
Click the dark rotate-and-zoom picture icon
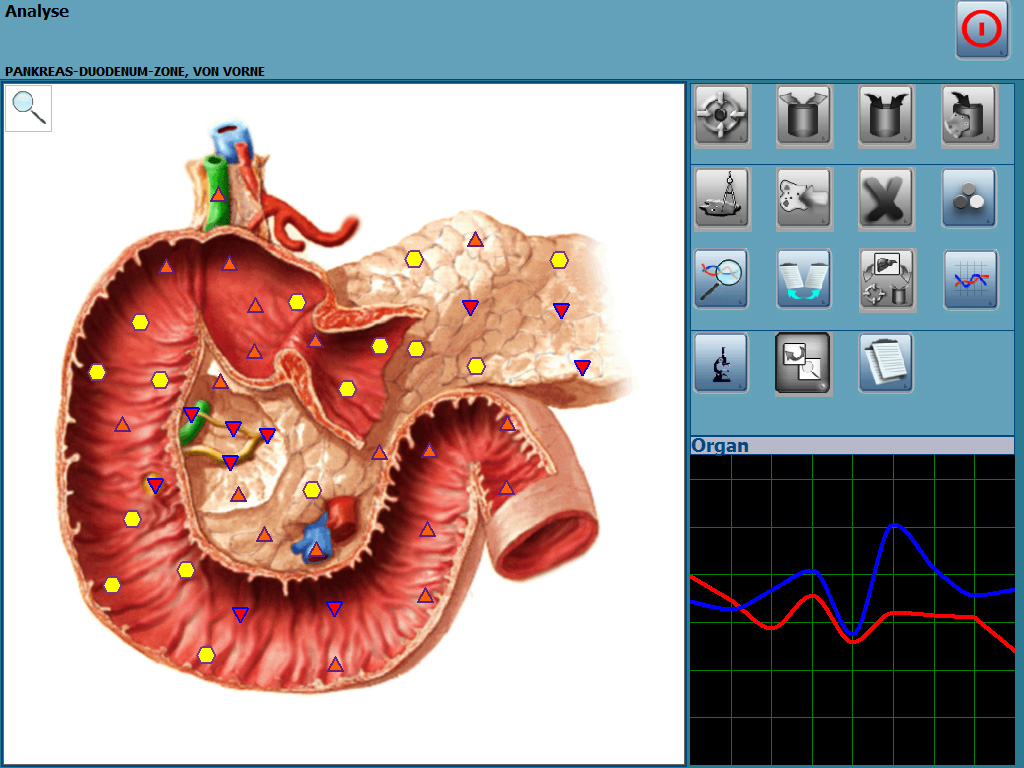tap(803, 363)
